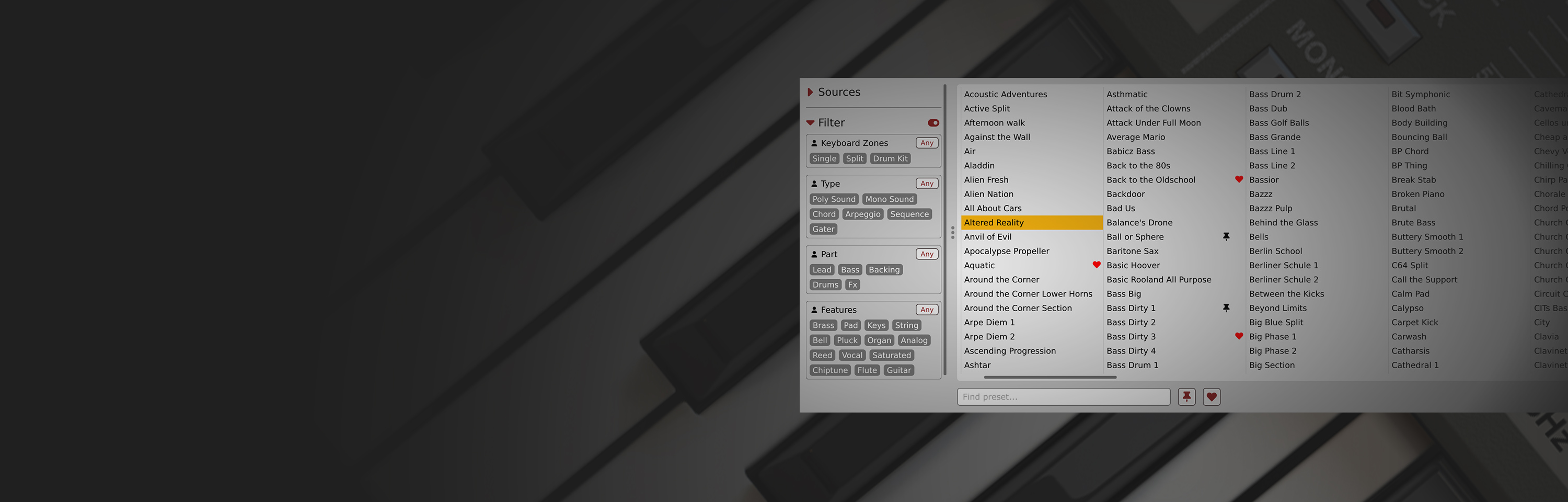Click heart icon on Back to the Oldschool
This screenshot has height=502, width=1568.
tap(1239, 180)
